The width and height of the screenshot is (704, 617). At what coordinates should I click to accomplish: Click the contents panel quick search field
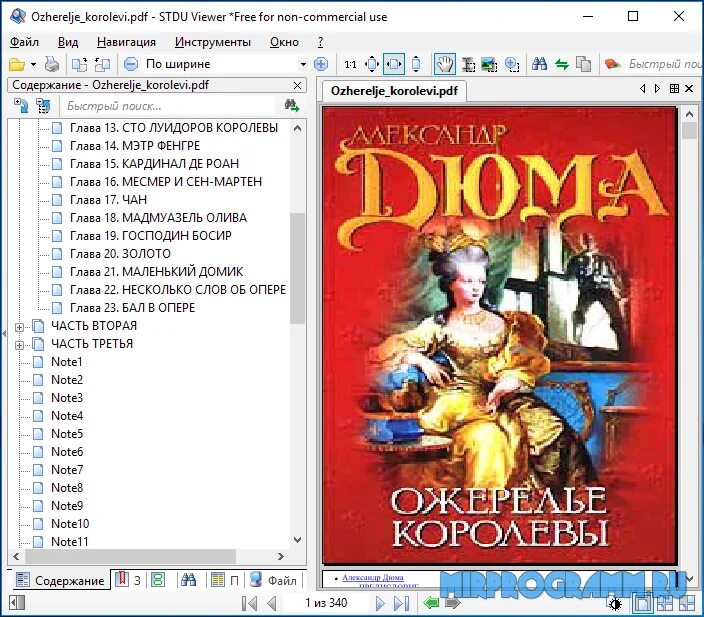tap(168, 106)
